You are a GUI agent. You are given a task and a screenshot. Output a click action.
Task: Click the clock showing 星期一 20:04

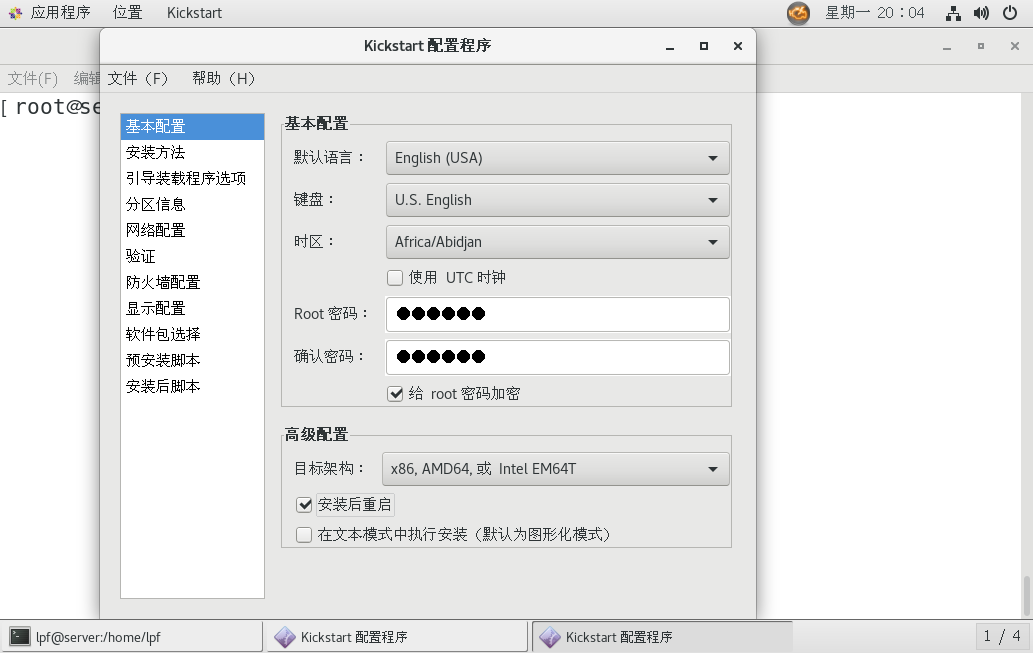[875, 13]
